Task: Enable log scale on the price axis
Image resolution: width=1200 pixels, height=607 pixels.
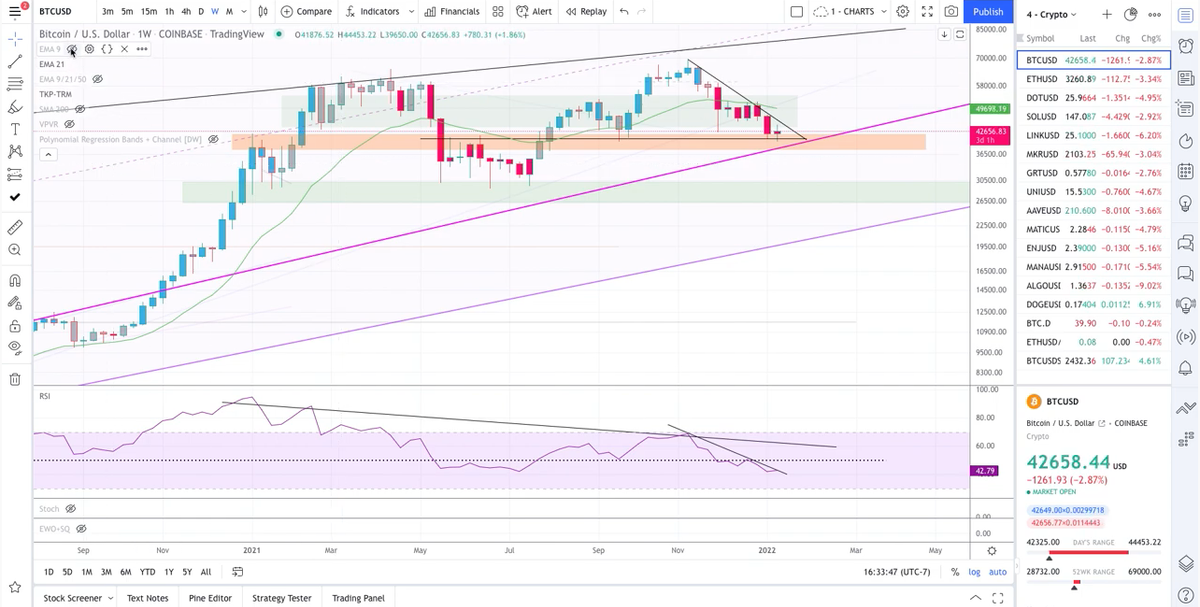Action: [x=975, y=572]
